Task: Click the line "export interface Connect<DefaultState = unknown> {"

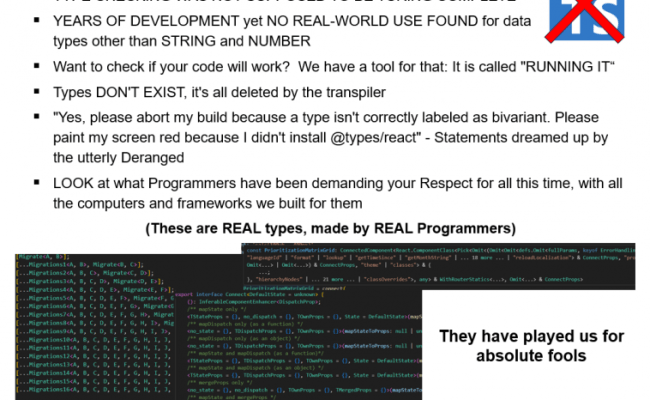Action: 249,294
